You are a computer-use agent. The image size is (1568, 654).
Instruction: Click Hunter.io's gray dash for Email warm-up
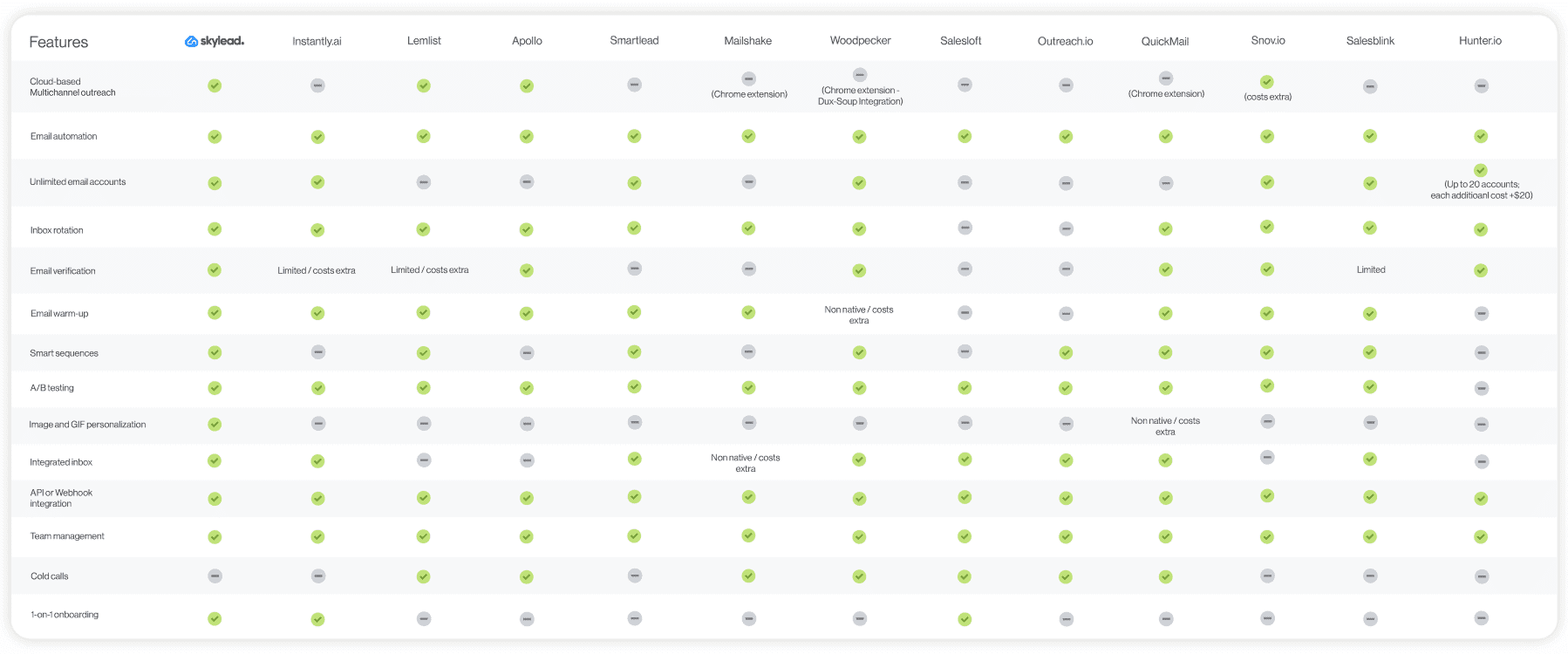1481,314
